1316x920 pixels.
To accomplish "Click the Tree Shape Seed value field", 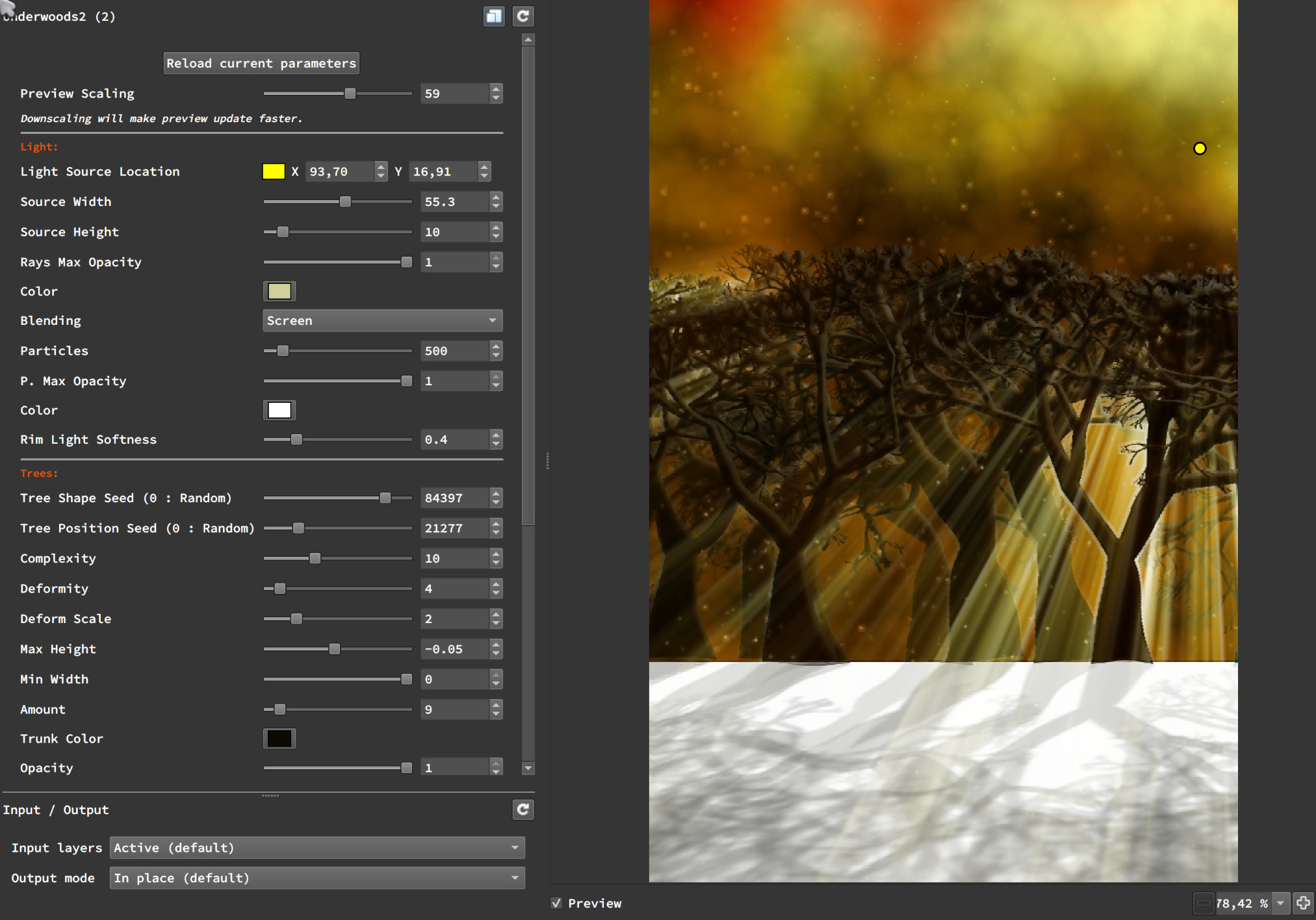I will pyautogui.click(x=454, y=498).
